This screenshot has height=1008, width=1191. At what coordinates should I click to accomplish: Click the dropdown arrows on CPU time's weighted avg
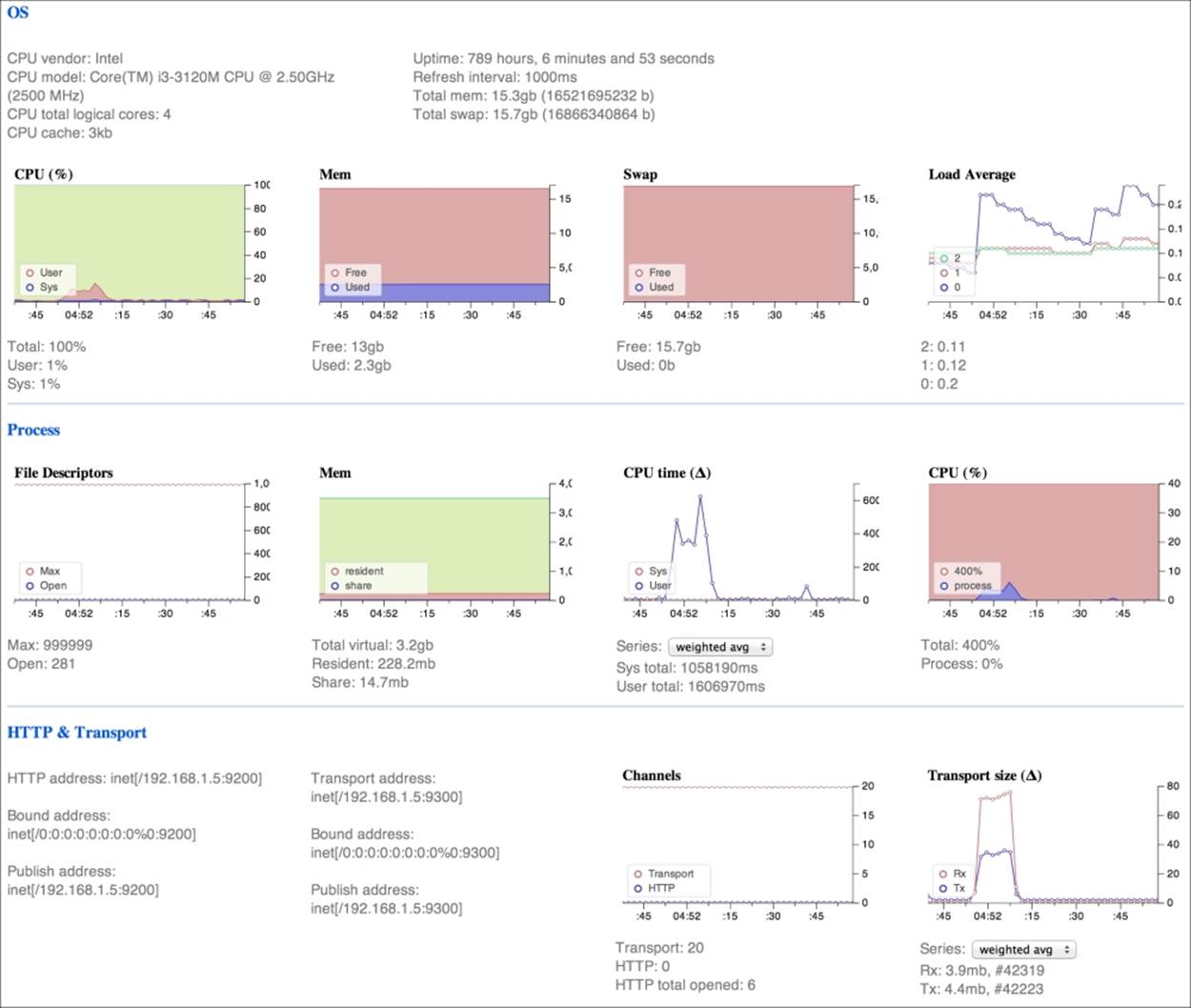point(763,647)
